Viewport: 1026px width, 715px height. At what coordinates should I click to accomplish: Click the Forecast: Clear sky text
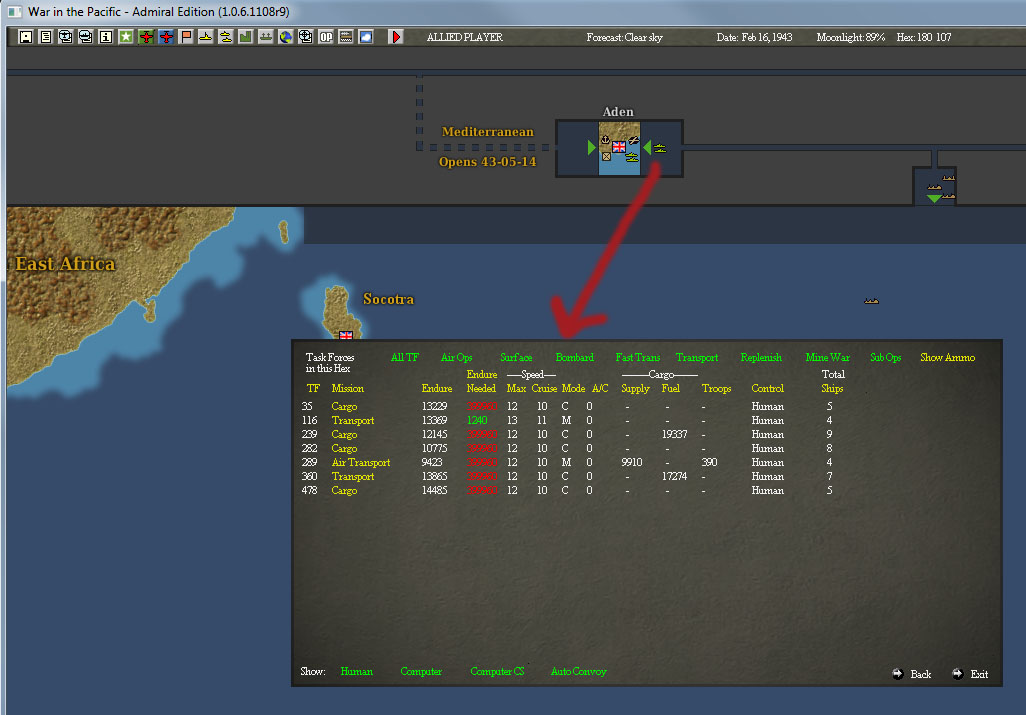624,37
